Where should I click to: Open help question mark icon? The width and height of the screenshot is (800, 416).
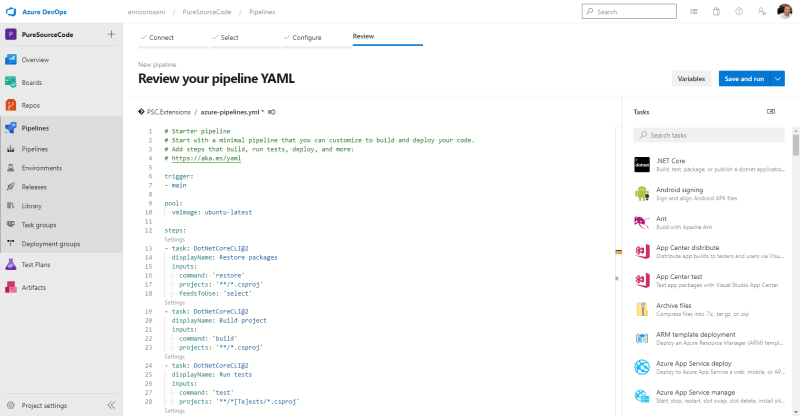point(739,11)
